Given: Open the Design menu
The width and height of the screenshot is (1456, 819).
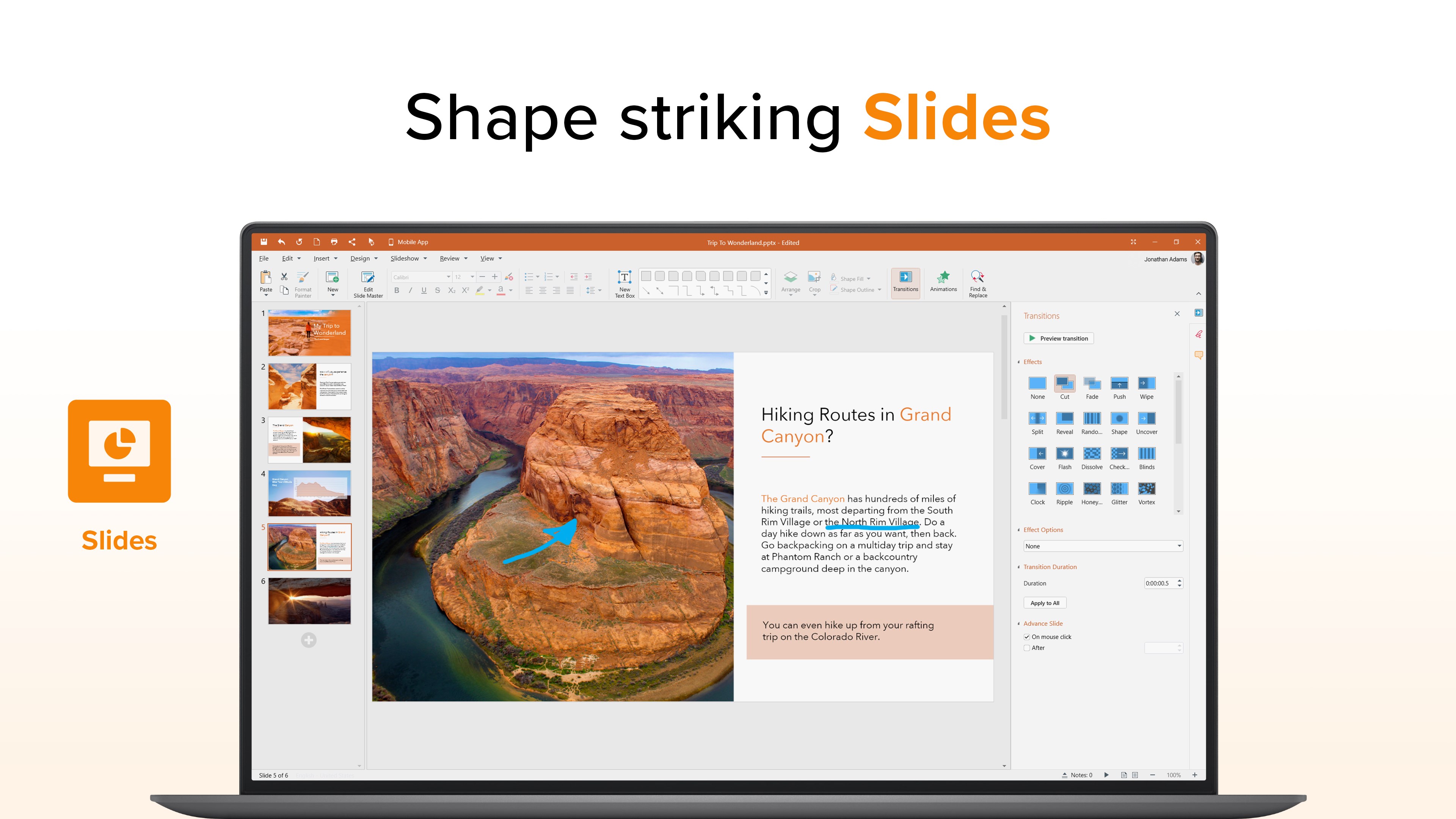Looking at the screenshot, I should click(361, 258).
